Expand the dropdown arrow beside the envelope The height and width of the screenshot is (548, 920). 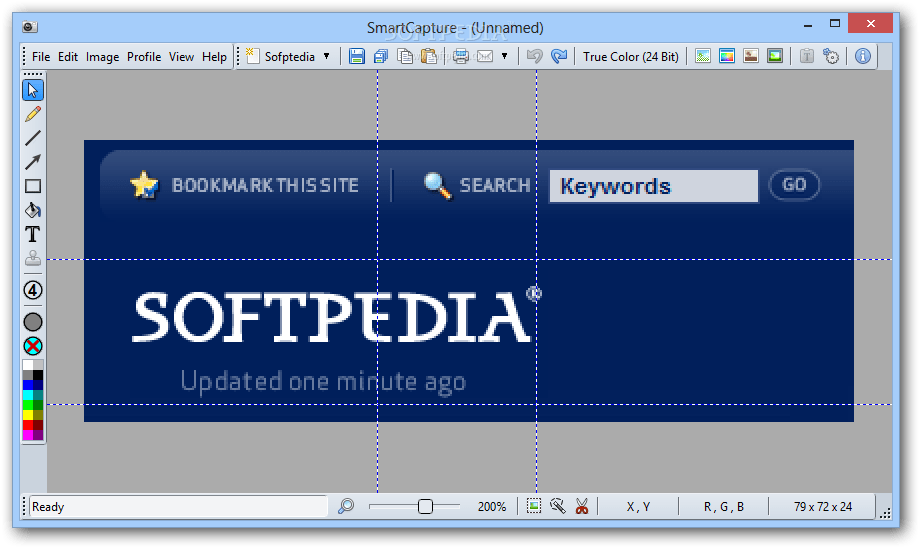pos(505,56)
